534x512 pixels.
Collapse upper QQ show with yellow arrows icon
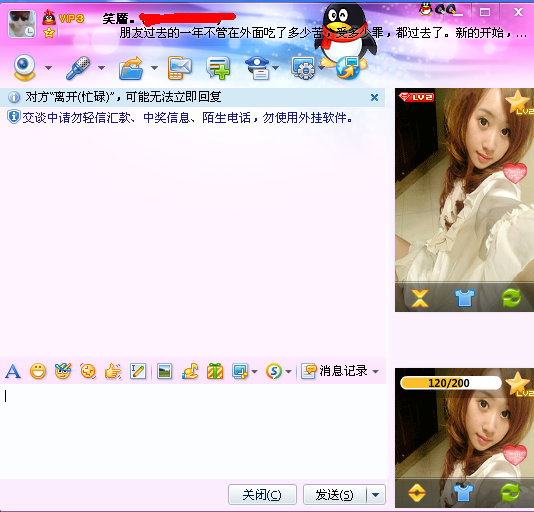[x=420, y=298]
